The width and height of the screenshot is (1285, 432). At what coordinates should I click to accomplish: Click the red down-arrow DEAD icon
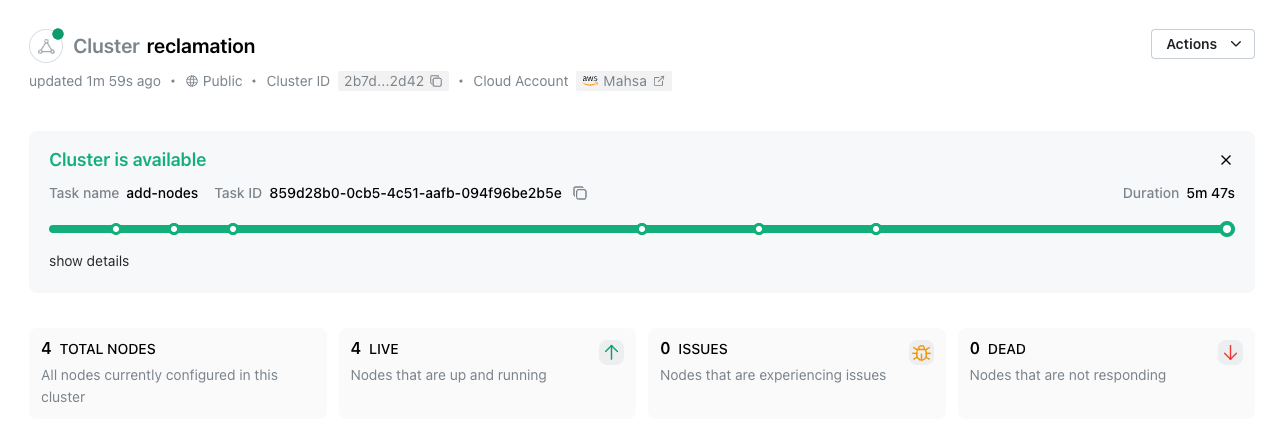tap(1230, 352)
